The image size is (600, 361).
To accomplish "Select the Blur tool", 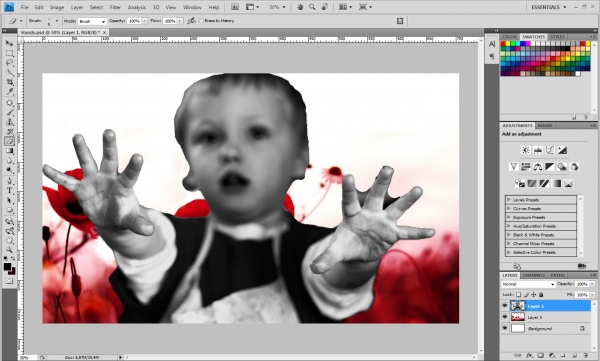I will tap(9, 160).
